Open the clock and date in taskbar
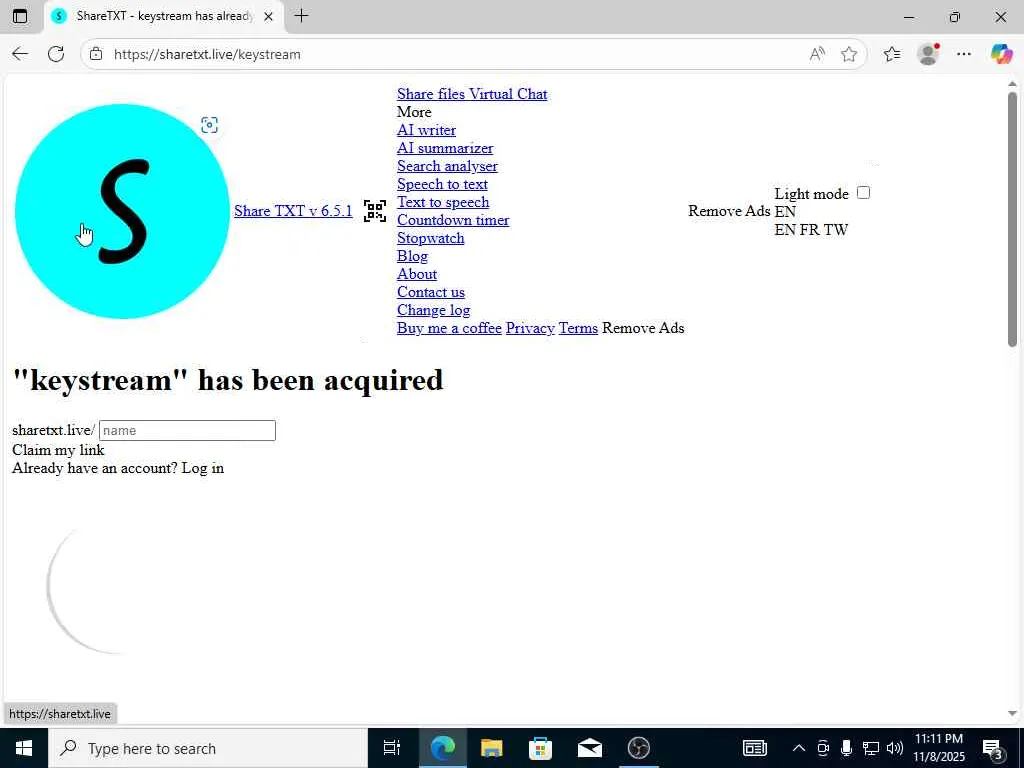Screen dimensions: 1024x768 938,748
